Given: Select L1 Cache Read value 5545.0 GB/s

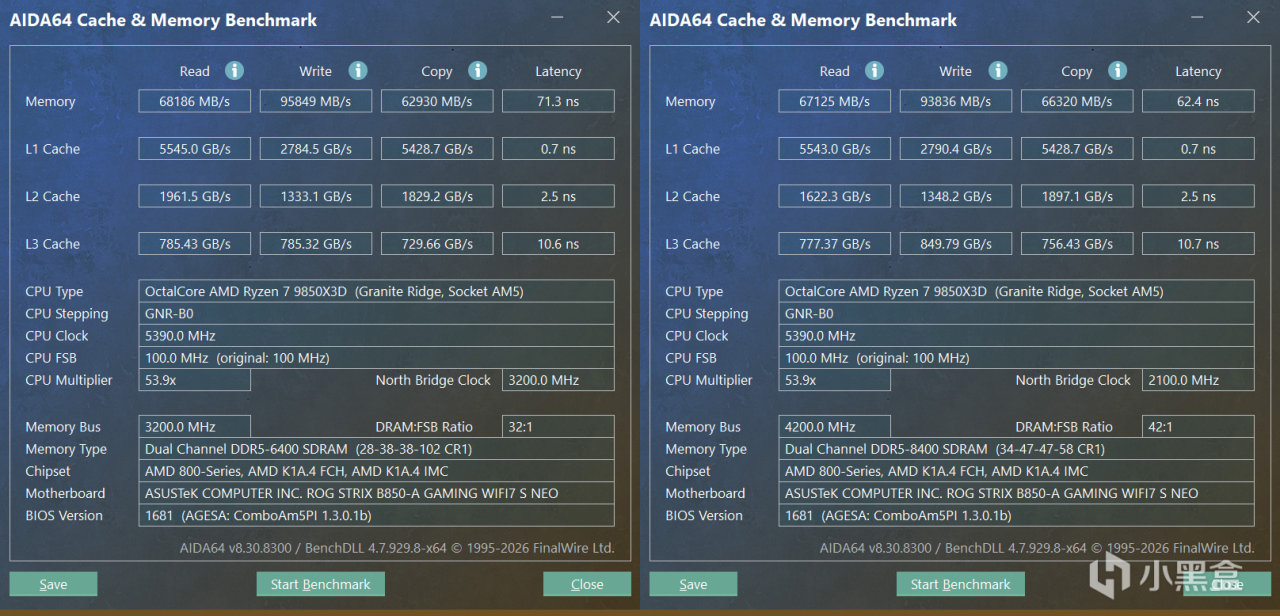Looking at the screenshot, I should (x=194, y=149).
